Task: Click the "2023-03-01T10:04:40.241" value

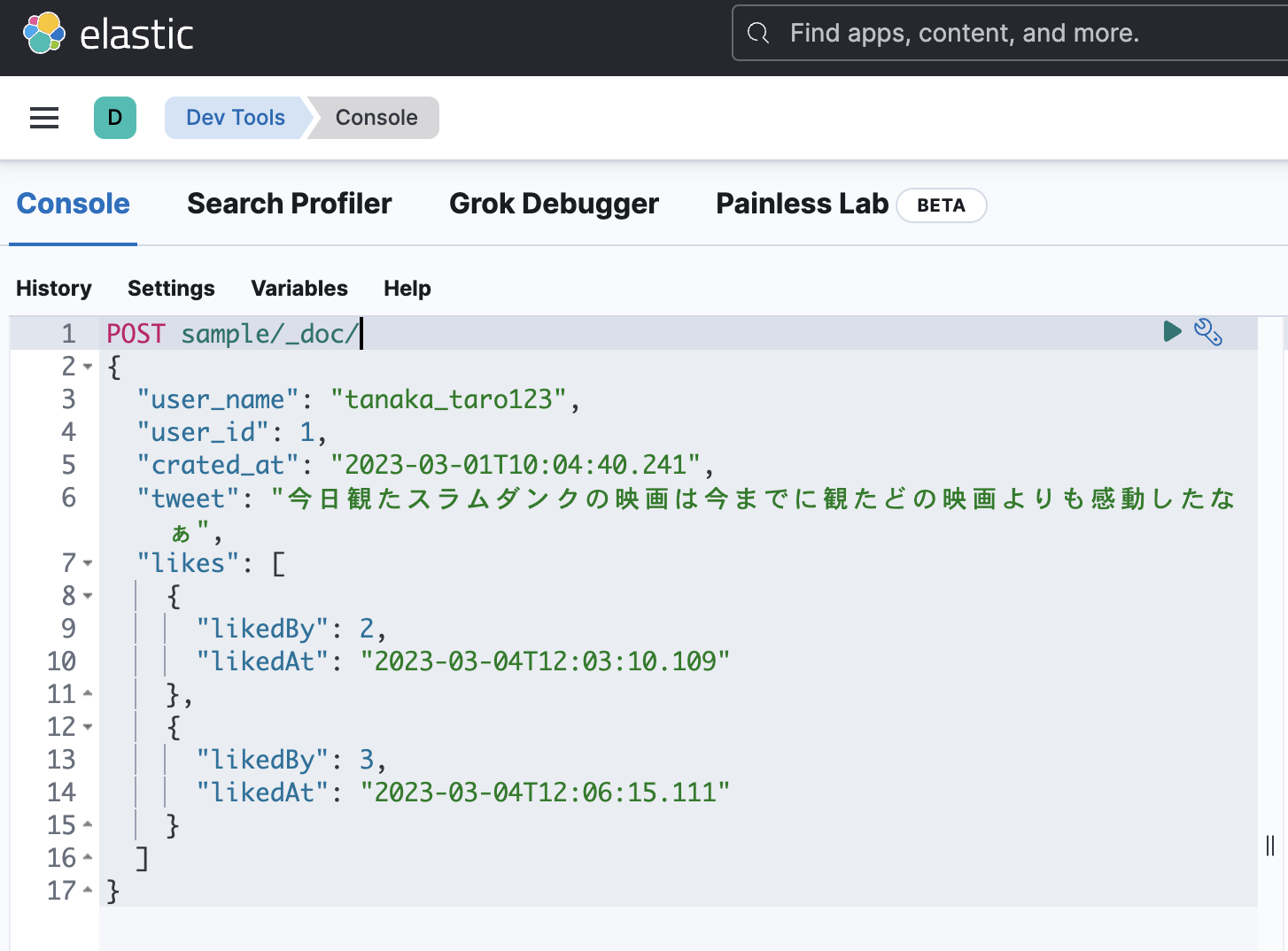Action: tap(516, 465)
